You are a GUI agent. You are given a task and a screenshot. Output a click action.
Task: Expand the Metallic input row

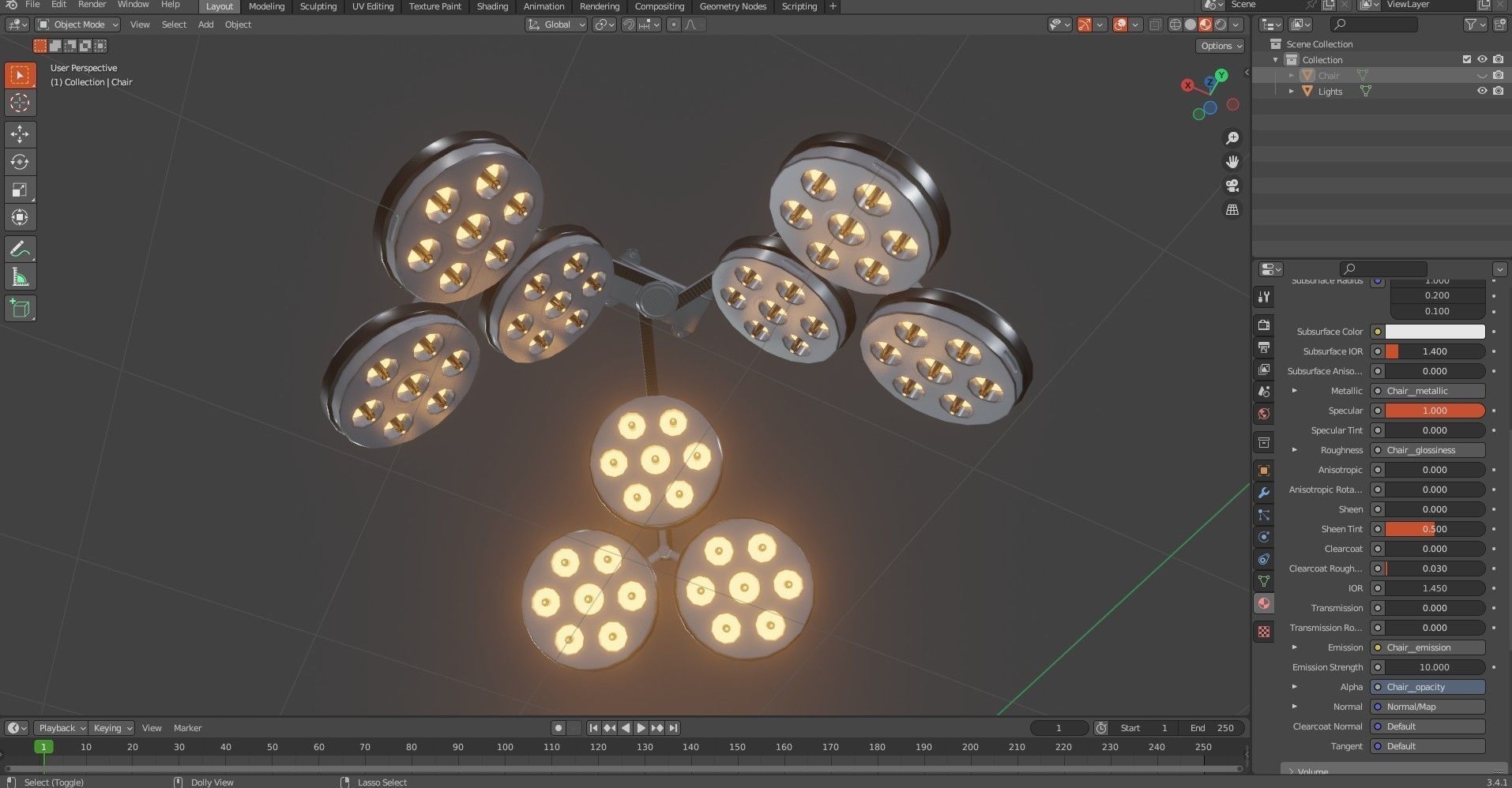(x=1294, y=391)
